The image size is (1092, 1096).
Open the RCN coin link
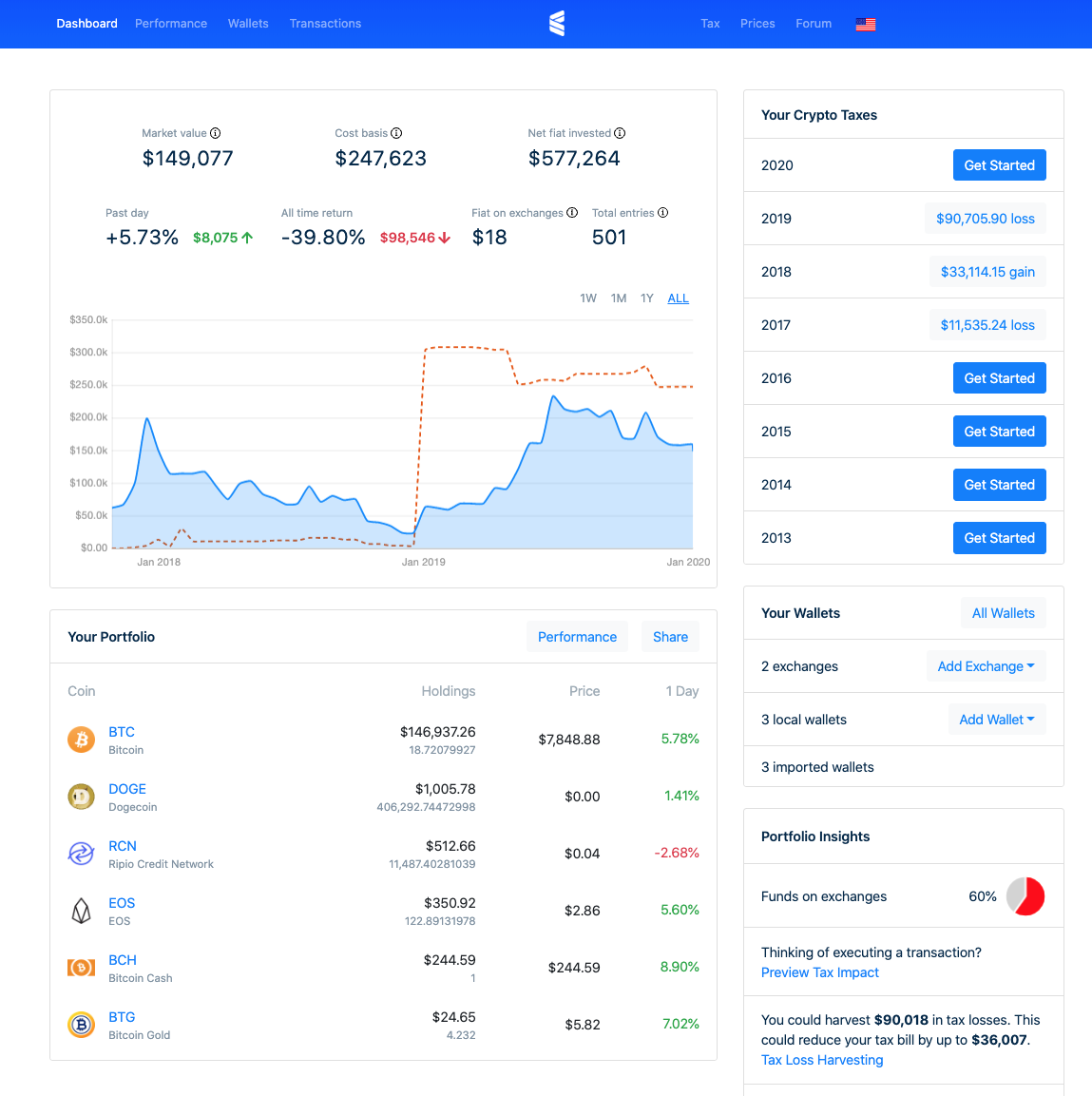[123, 846]
